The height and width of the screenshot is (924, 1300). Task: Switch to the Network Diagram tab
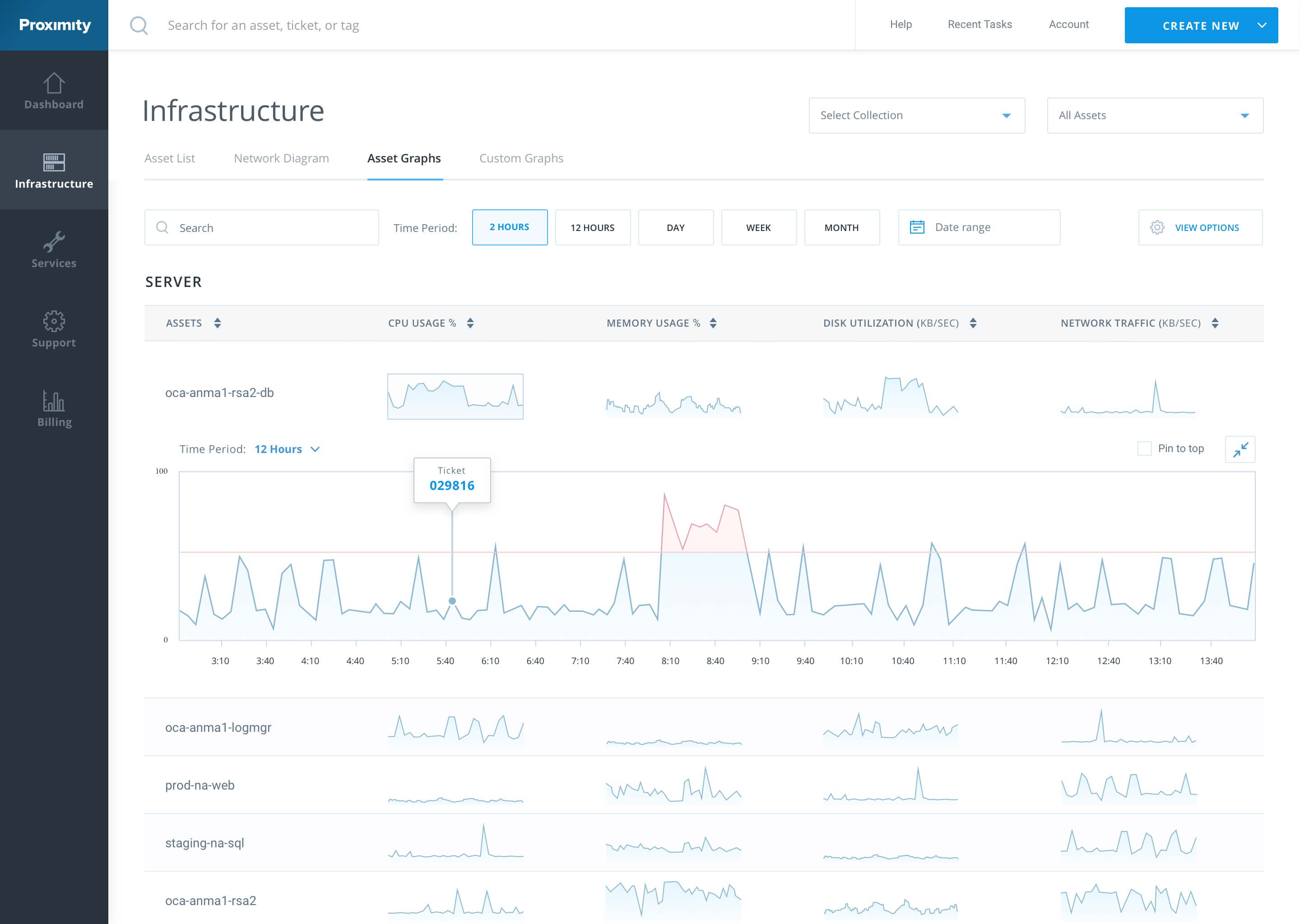click(281, 158)
